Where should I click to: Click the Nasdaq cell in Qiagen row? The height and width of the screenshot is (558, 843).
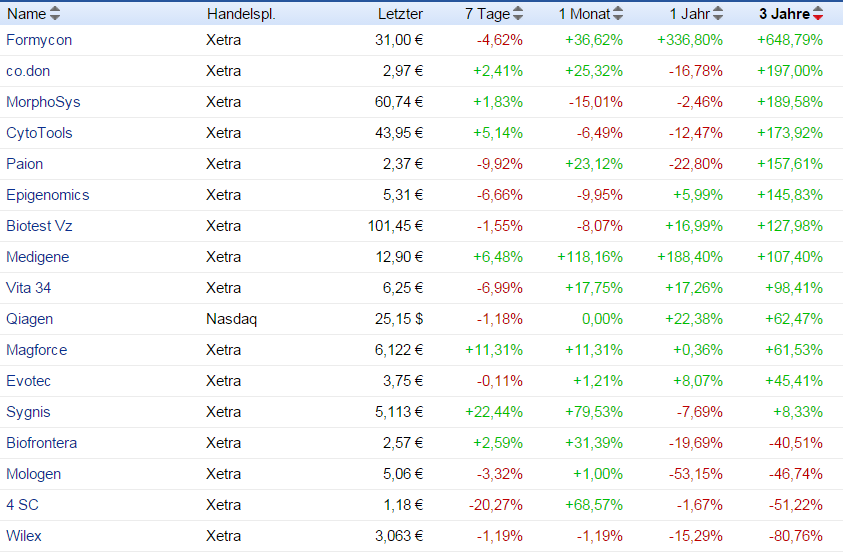tap(231, 319)
